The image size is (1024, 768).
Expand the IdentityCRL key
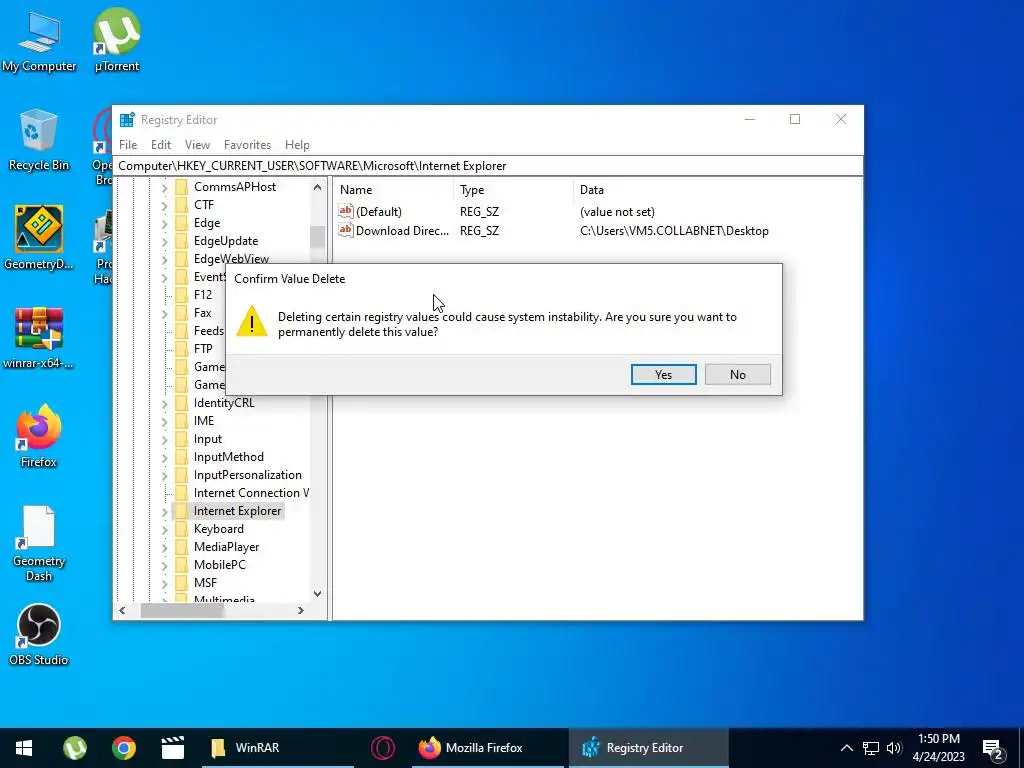[164, 404]
